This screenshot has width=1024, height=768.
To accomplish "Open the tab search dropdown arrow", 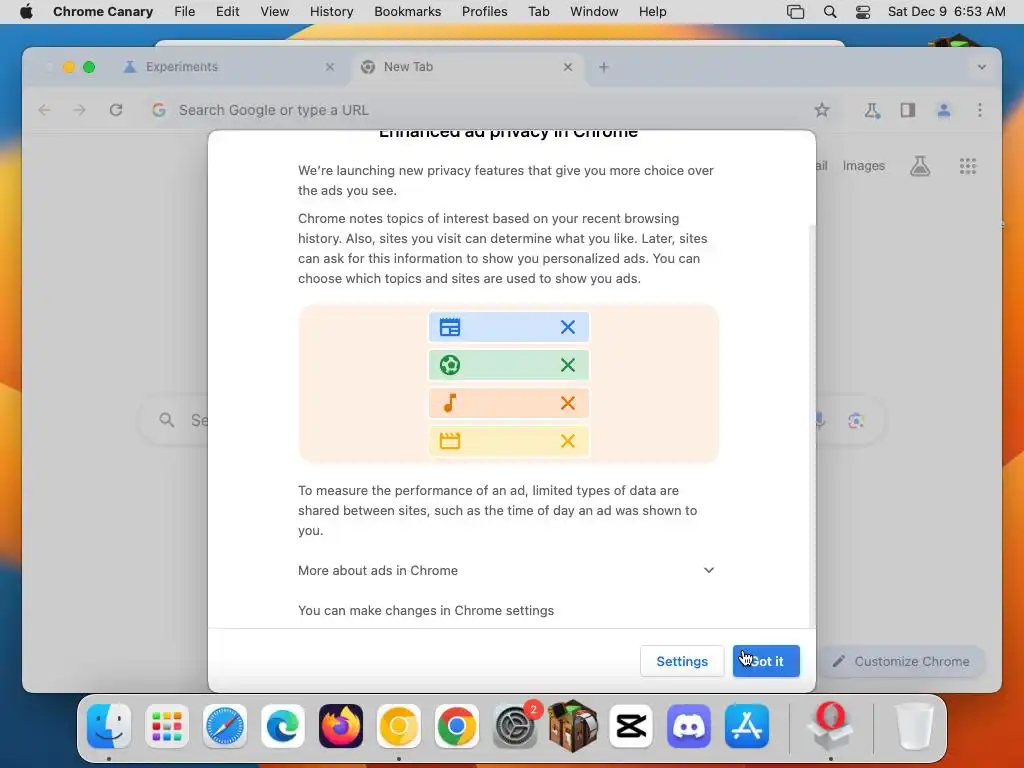I will [981, 67].
